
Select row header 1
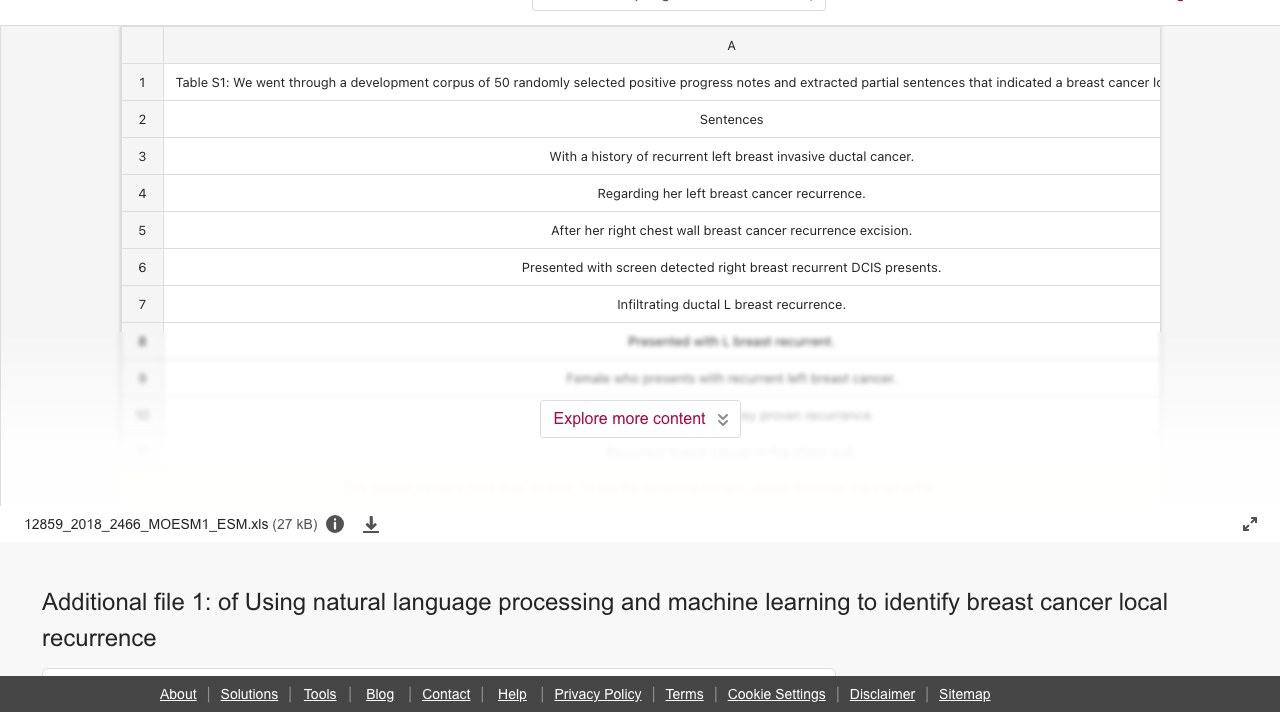click(x=142, y=83)
